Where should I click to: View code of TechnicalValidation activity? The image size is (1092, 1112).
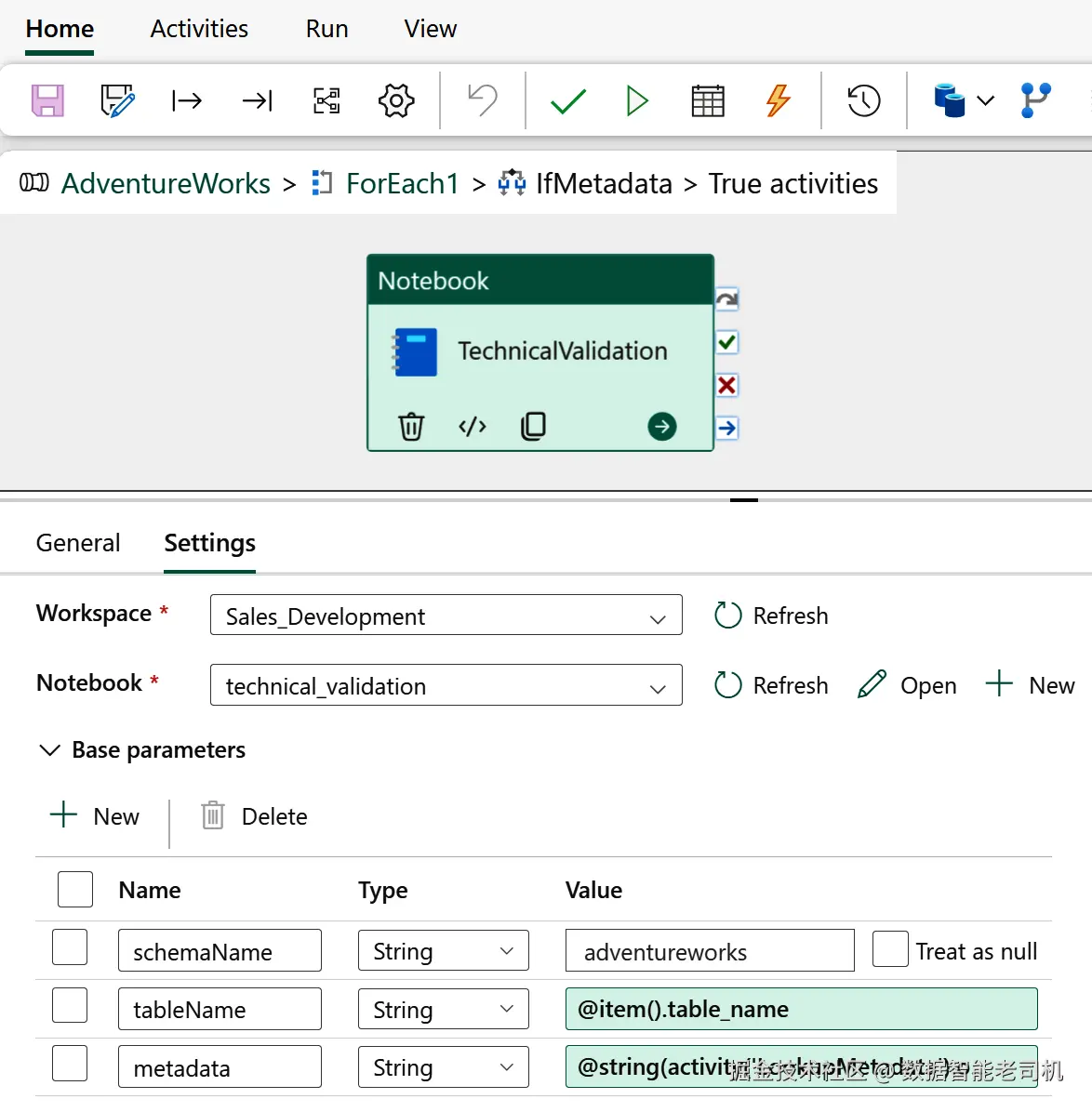[473, 427]
